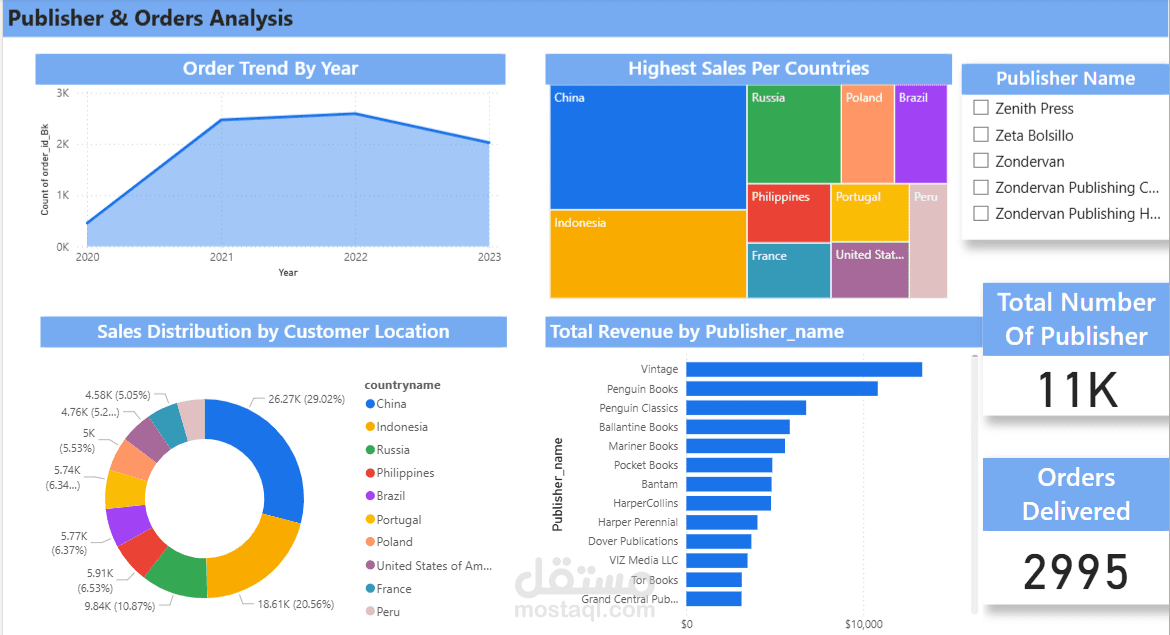Screen dimensions: 1170x635
Task: Select the Ballantine Books bar
Action: pos(738,427)
